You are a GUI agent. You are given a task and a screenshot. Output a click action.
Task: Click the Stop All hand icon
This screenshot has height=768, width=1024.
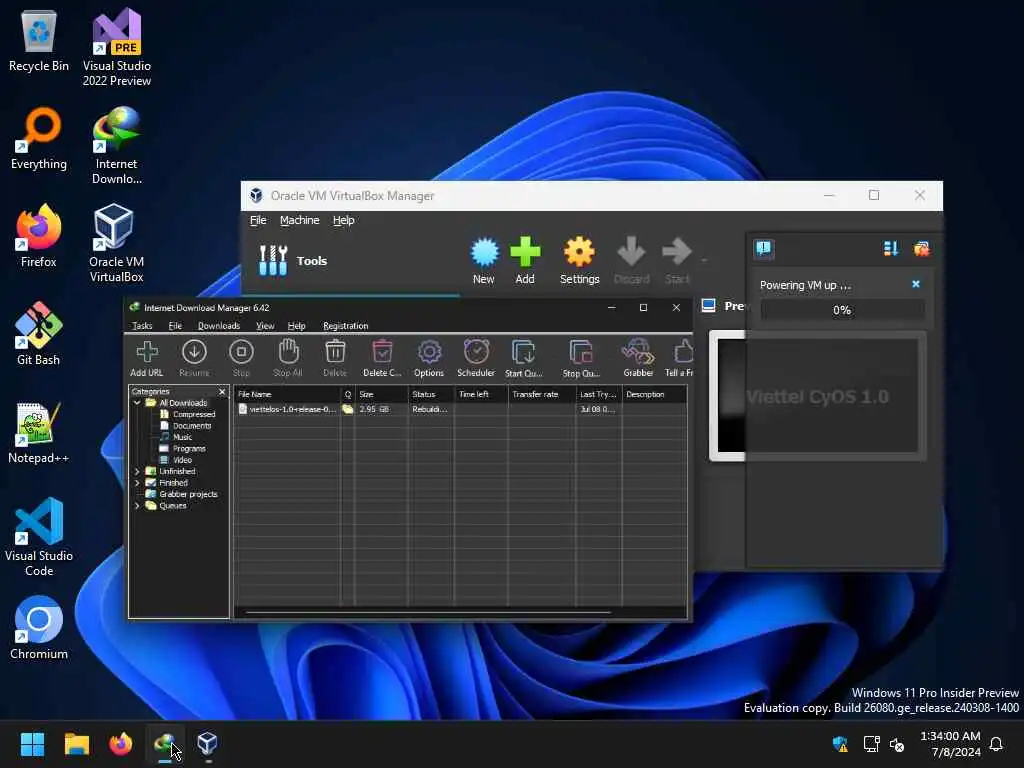tap(288, 358)
